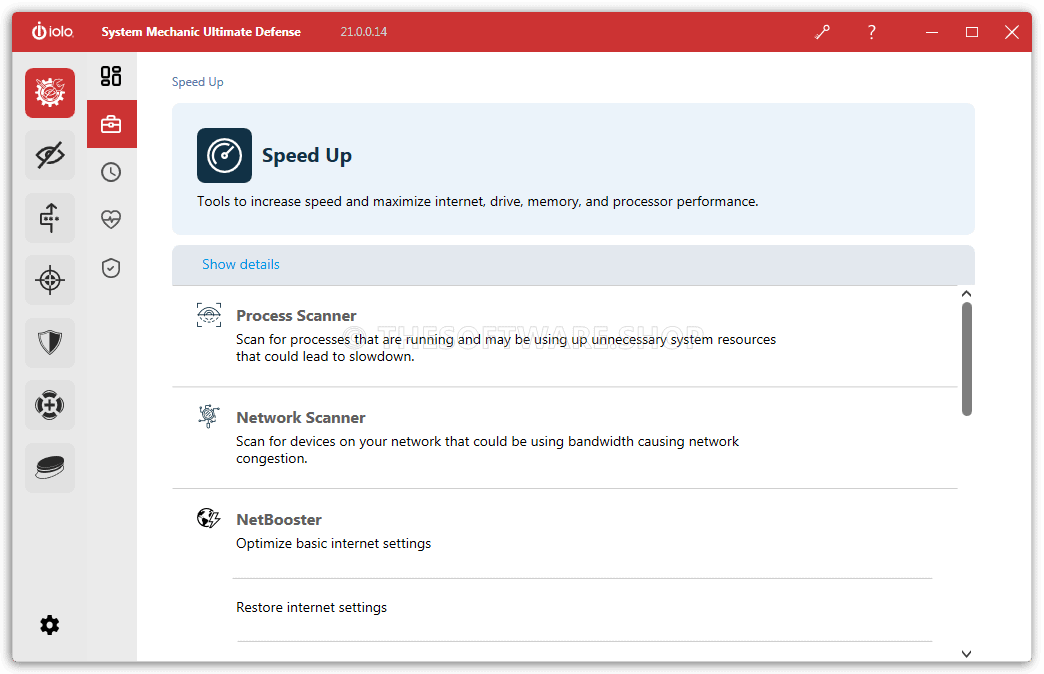1044x674 pixels.
Task: Maximize the System Mechanic window
Action: tap(972, 32)
